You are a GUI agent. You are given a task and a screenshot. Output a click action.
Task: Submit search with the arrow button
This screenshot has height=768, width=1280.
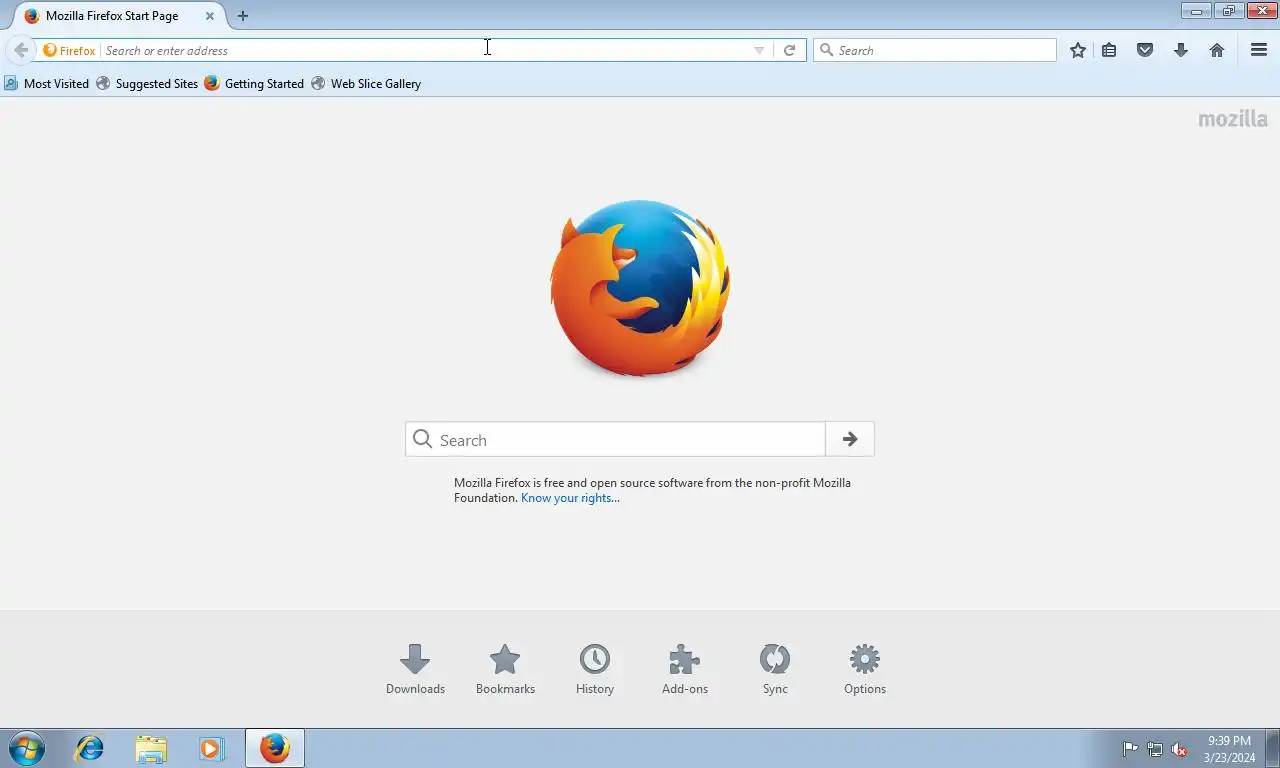click(x=850, y=439)
